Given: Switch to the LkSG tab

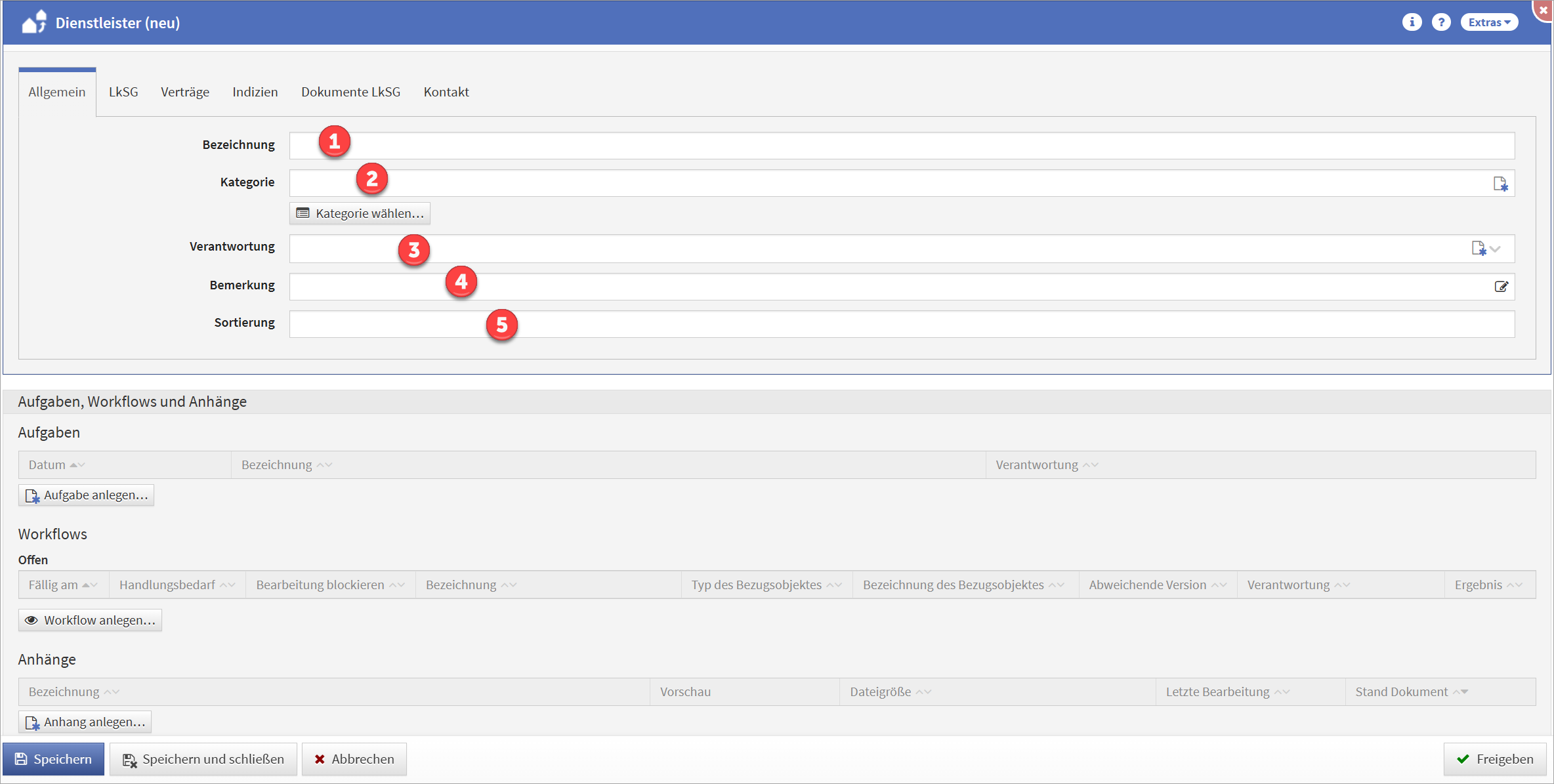Looking at the screenshot, I should [x=123, y=92].
